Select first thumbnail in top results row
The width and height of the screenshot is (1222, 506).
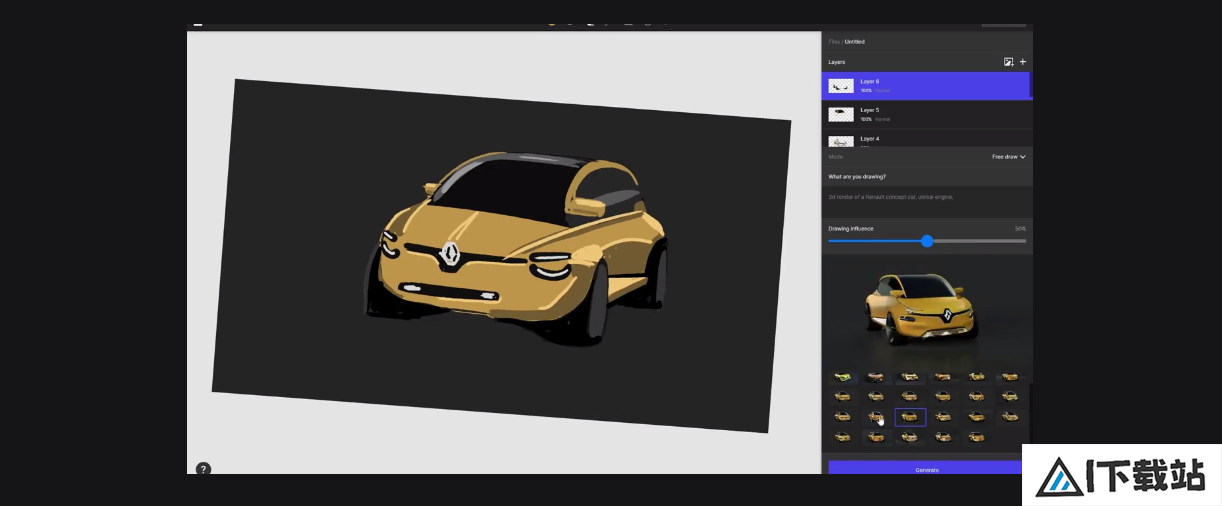(842, 377)
